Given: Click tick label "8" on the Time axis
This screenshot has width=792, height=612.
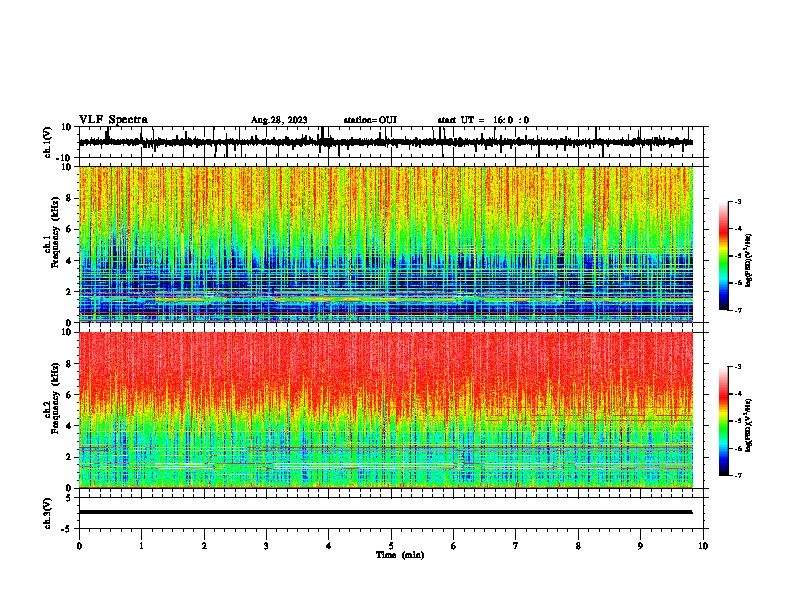Looking at the screenshot, I should pyautogui.click(x=578, y=546).
